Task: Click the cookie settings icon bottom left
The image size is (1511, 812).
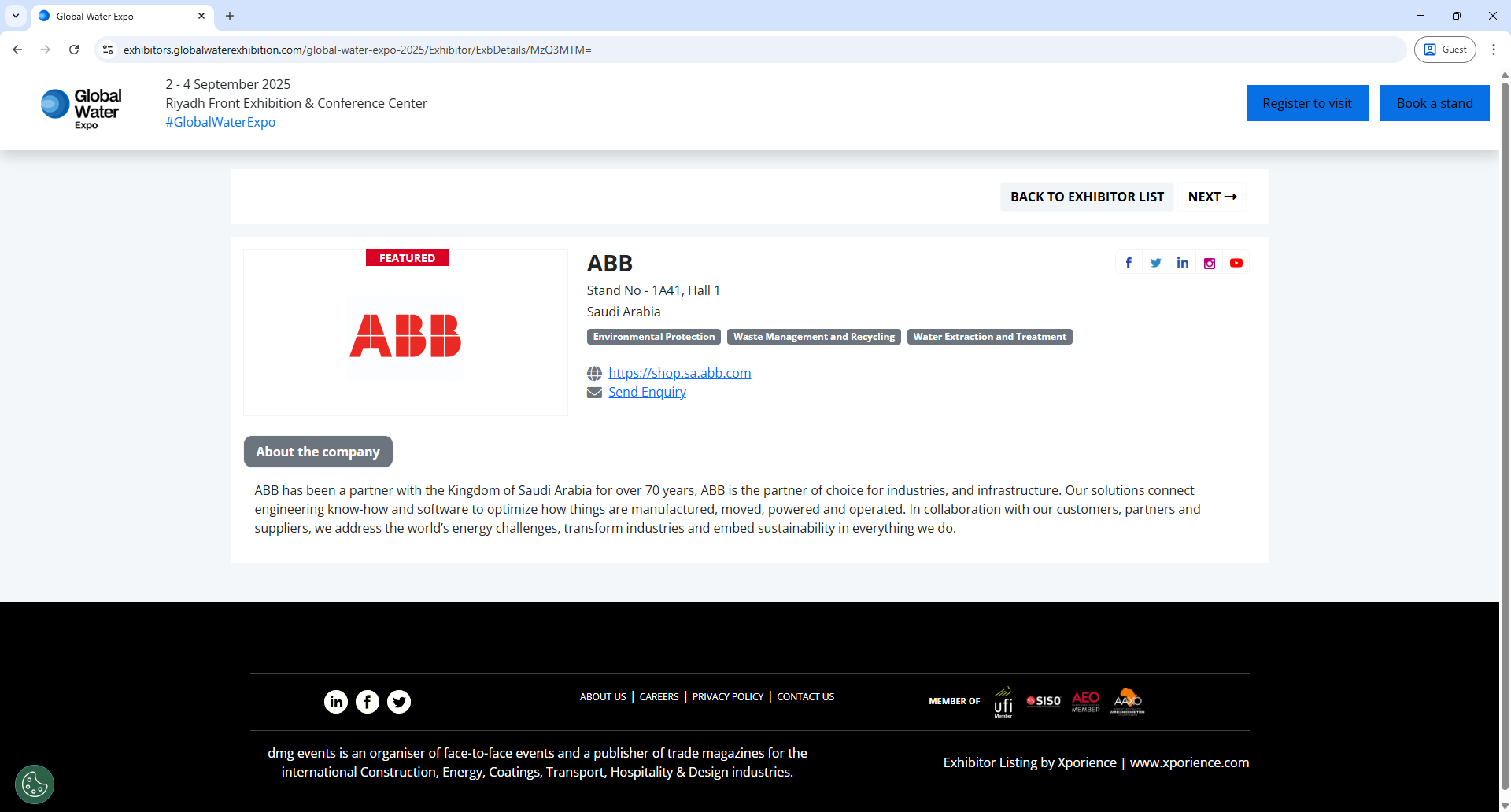Action: 34,784
